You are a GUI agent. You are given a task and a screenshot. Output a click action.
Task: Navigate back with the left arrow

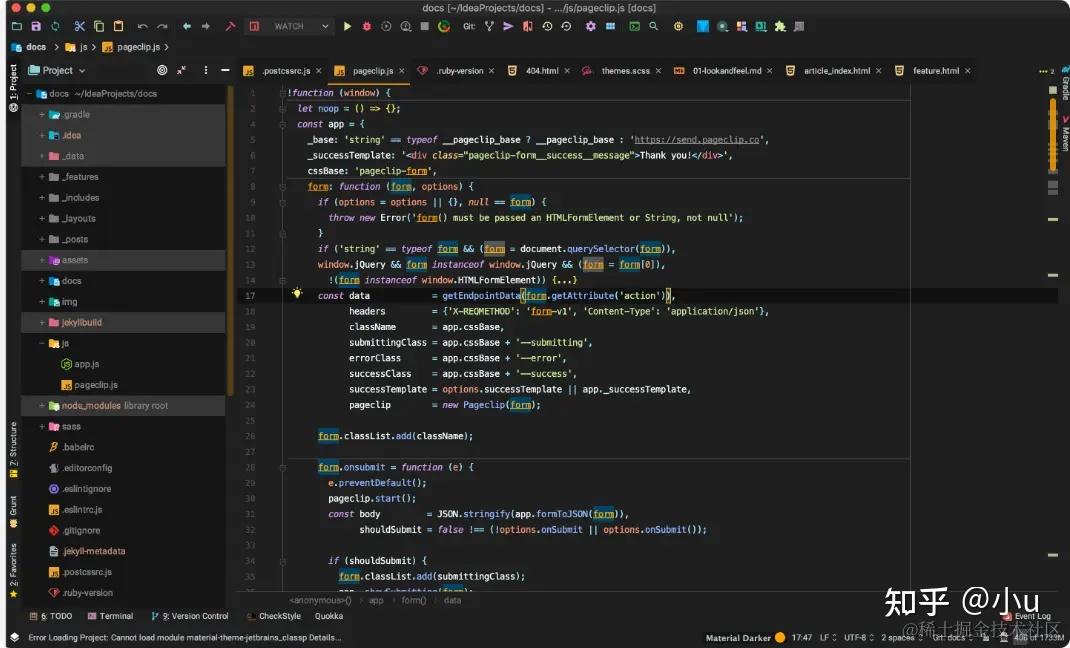tap(186, 27)
